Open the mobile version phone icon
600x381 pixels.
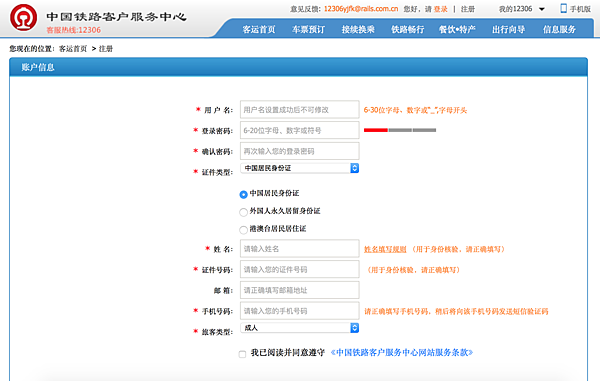click(563, 8)
